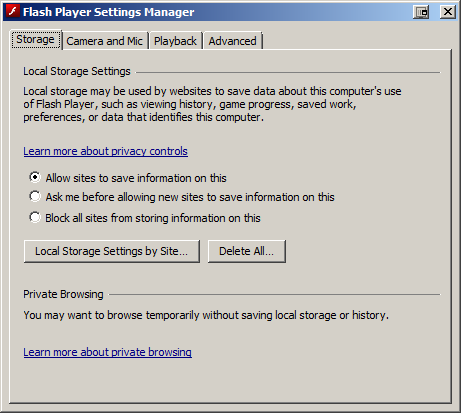461x413 pixels.
Task: Click the window restore icon in title bar
Action: [421, 12]
